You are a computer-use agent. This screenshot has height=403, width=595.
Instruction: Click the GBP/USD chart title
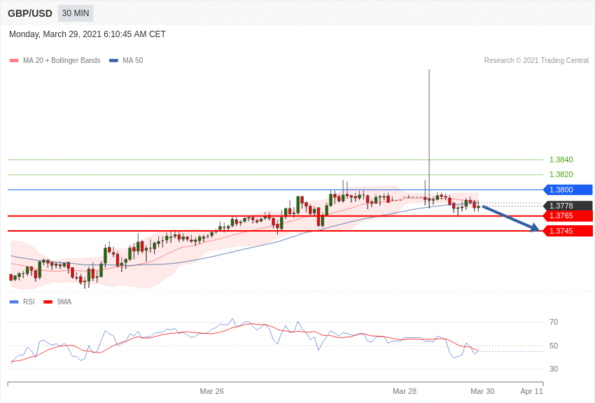[30, 14]
